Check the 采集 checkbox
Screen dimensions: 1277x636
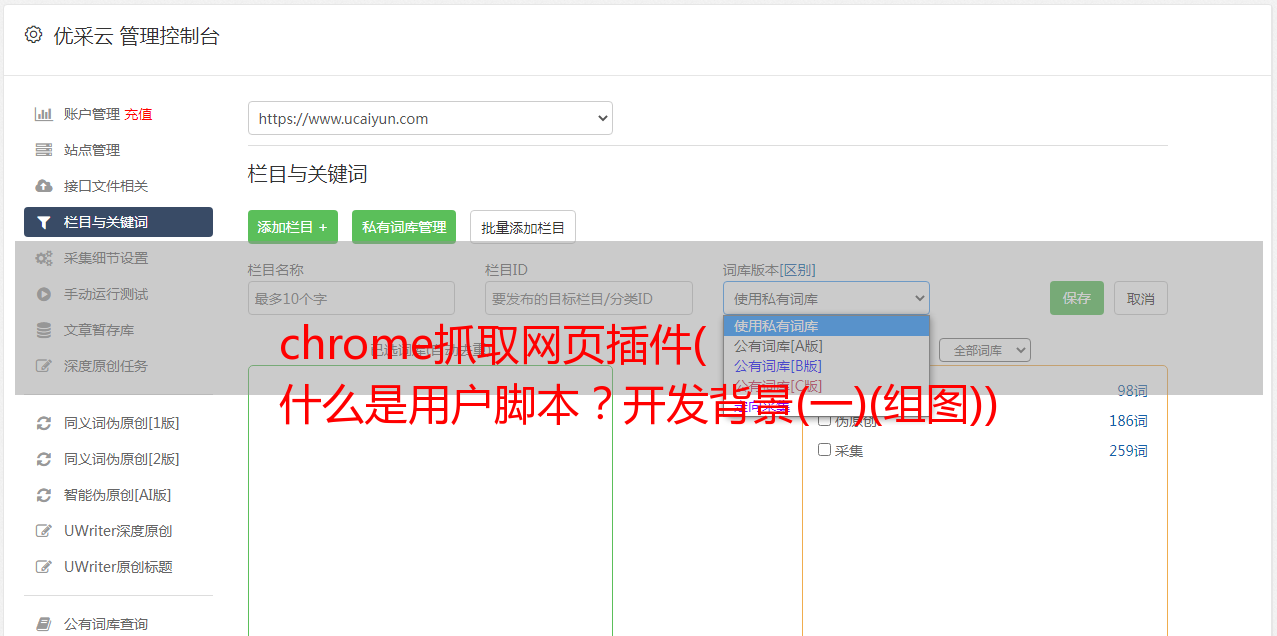825,450
